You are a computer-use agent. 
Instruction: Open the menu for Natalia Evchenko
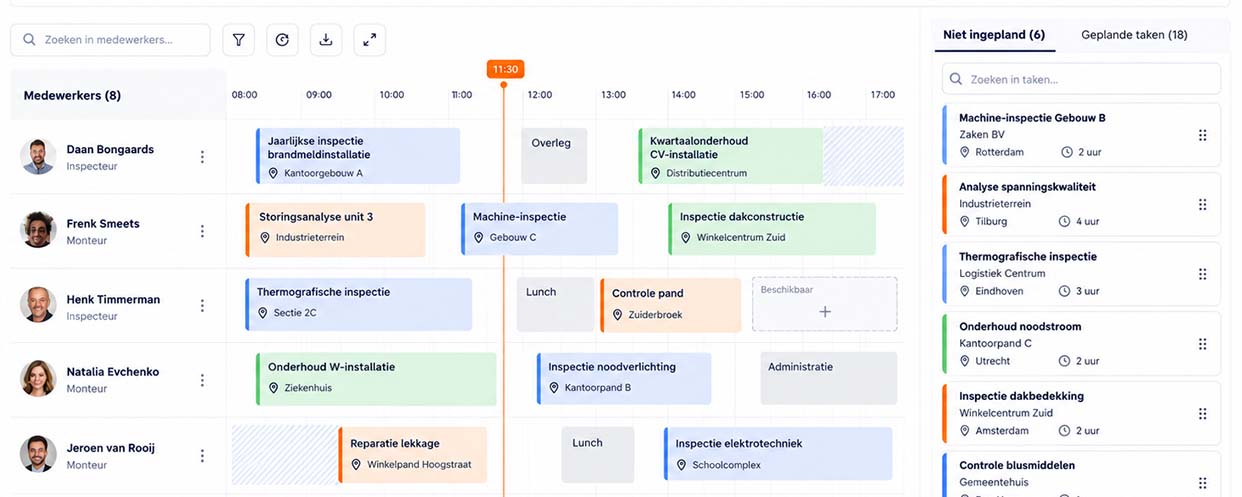pos(202,380)
